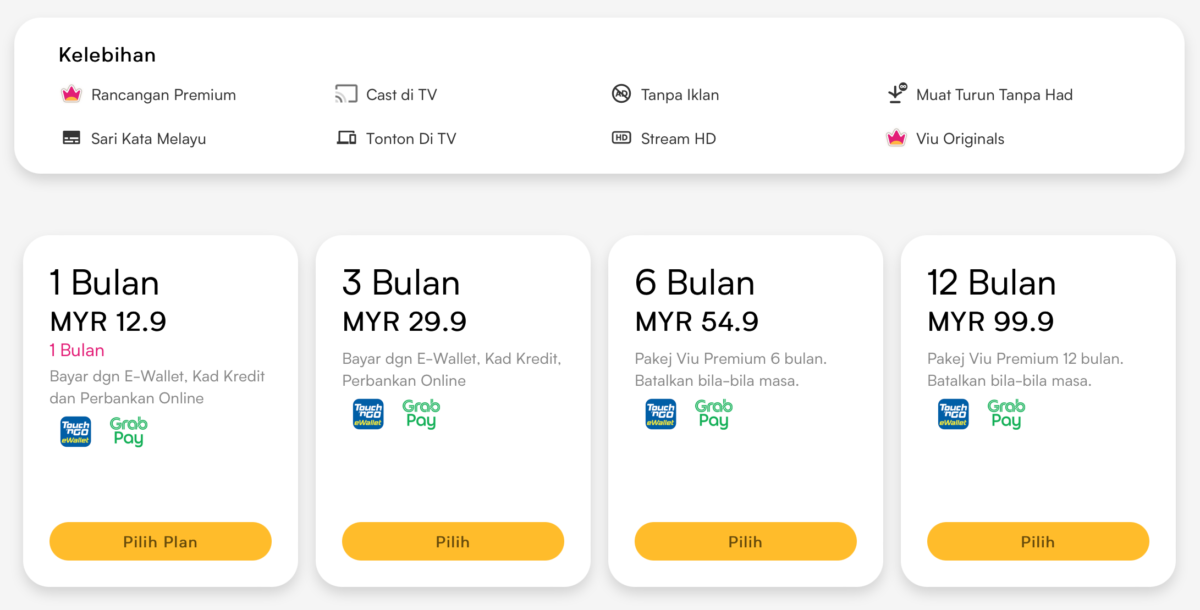Image resolution: width=1200 pixels, height=610 pixels.
Task: Click GrabPay logo in 12 Bulan plan
Action: pyautogui.click(x=1006, y=414)
